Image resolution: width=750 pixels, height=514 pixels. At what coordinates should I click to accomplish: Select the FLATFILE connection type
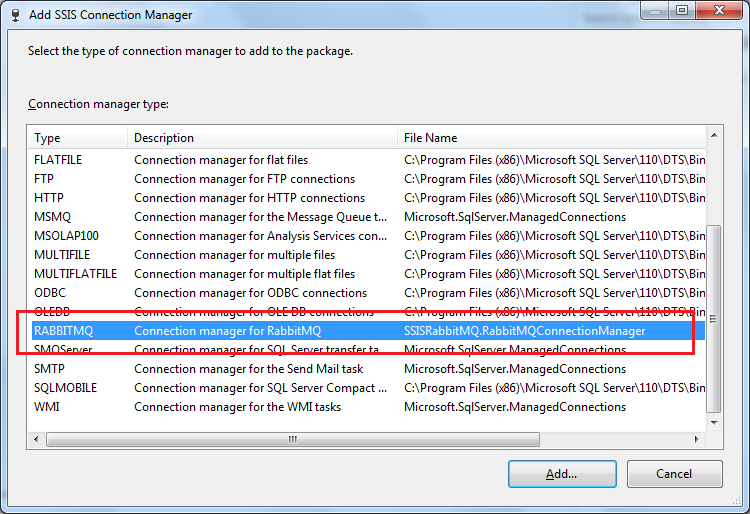tap(59, 160)
